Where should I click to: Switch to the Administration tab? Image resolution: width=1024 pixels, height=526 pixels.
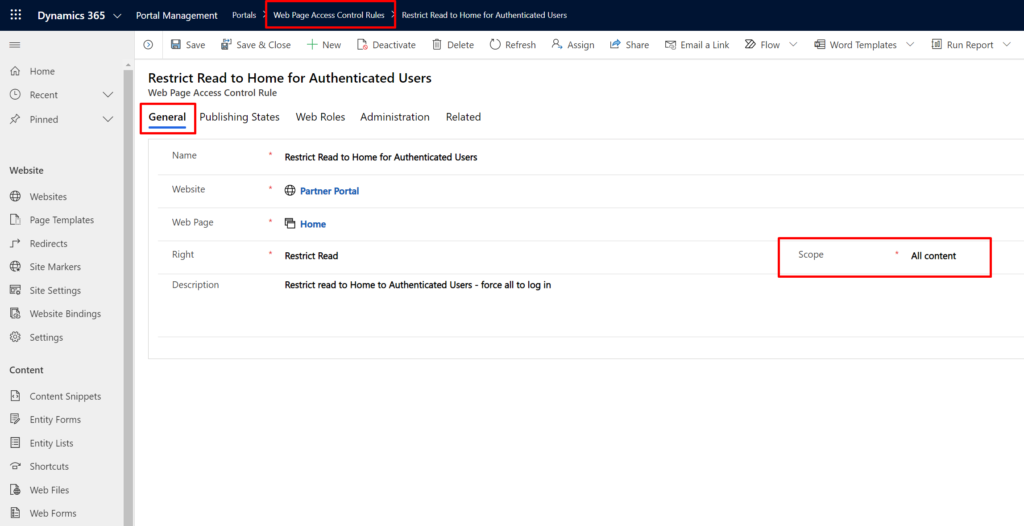(x=395, y=117)
